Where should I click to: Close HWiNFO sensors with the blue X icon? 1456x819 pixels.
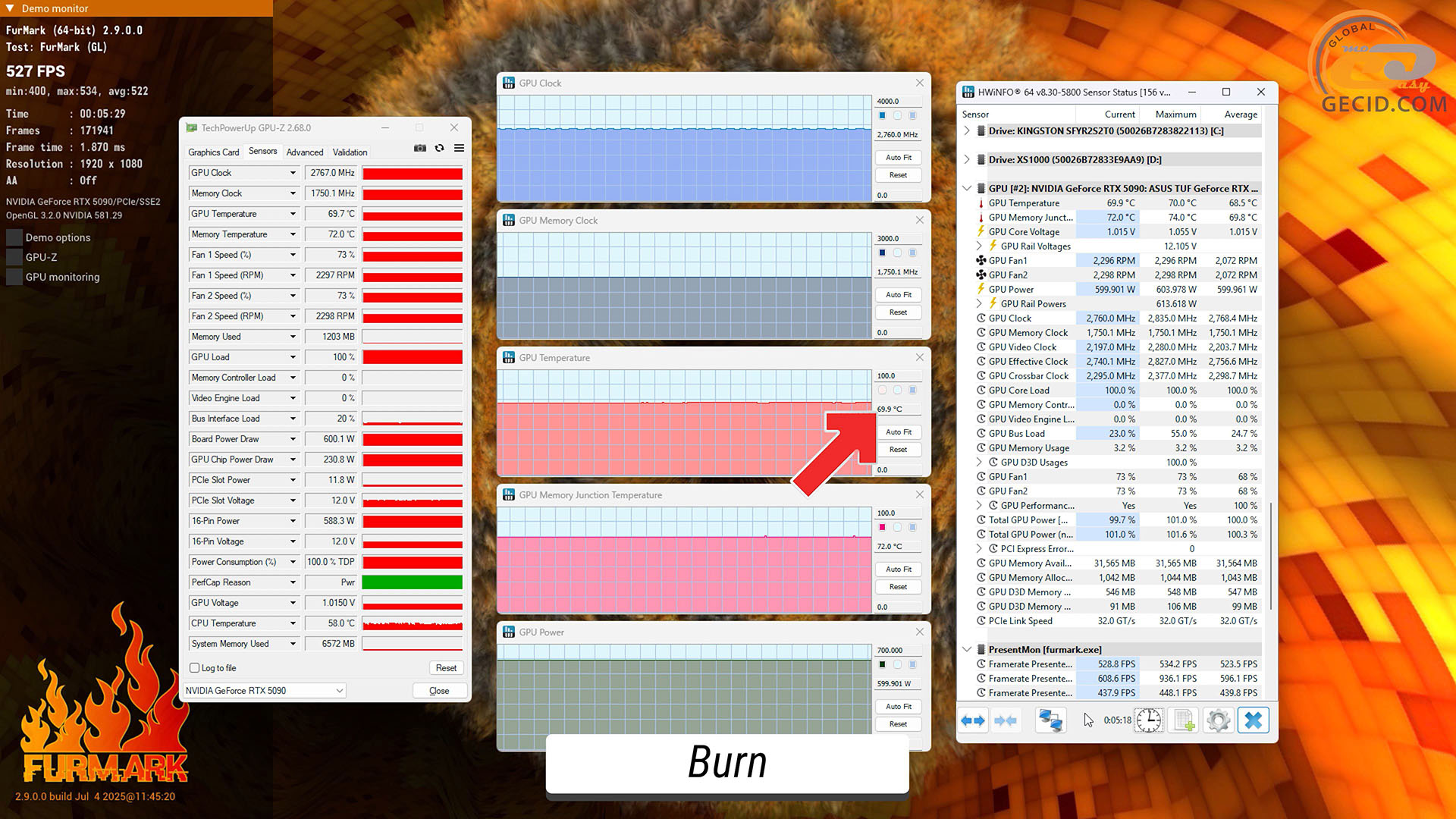tap(1254, 720)
